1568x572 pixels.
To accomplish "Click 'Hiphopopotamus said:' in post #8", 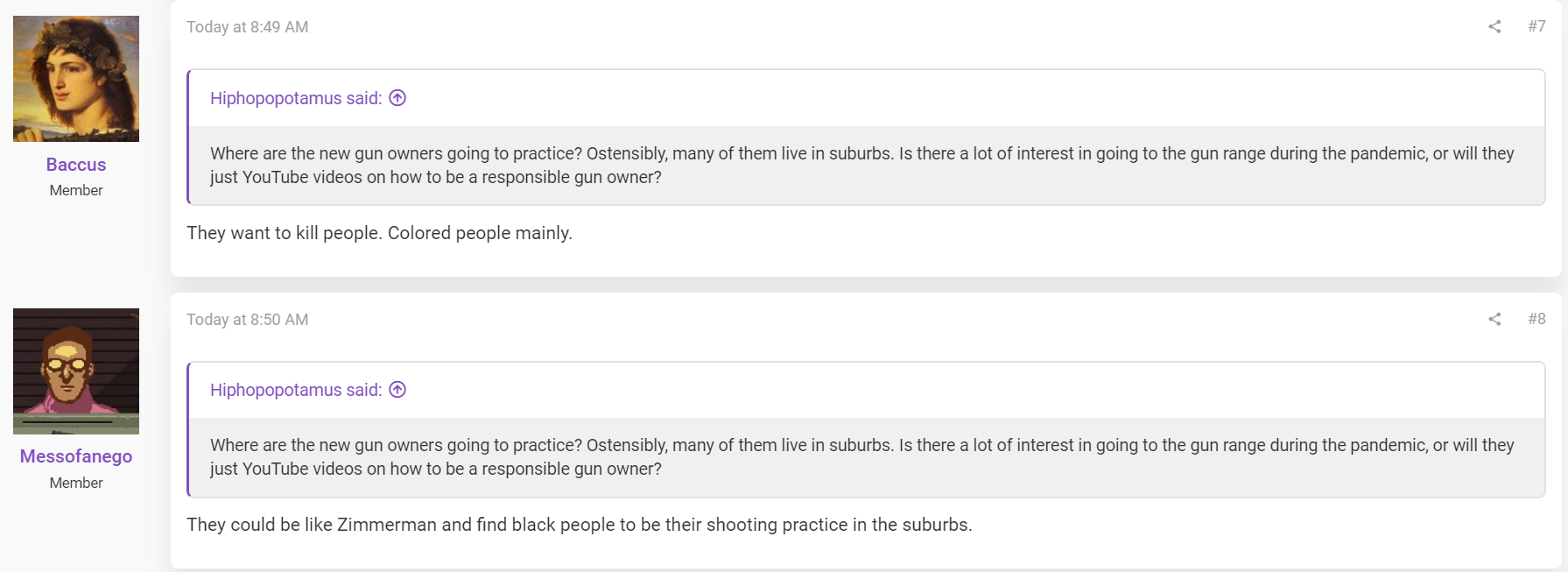I will click(296, 390).
